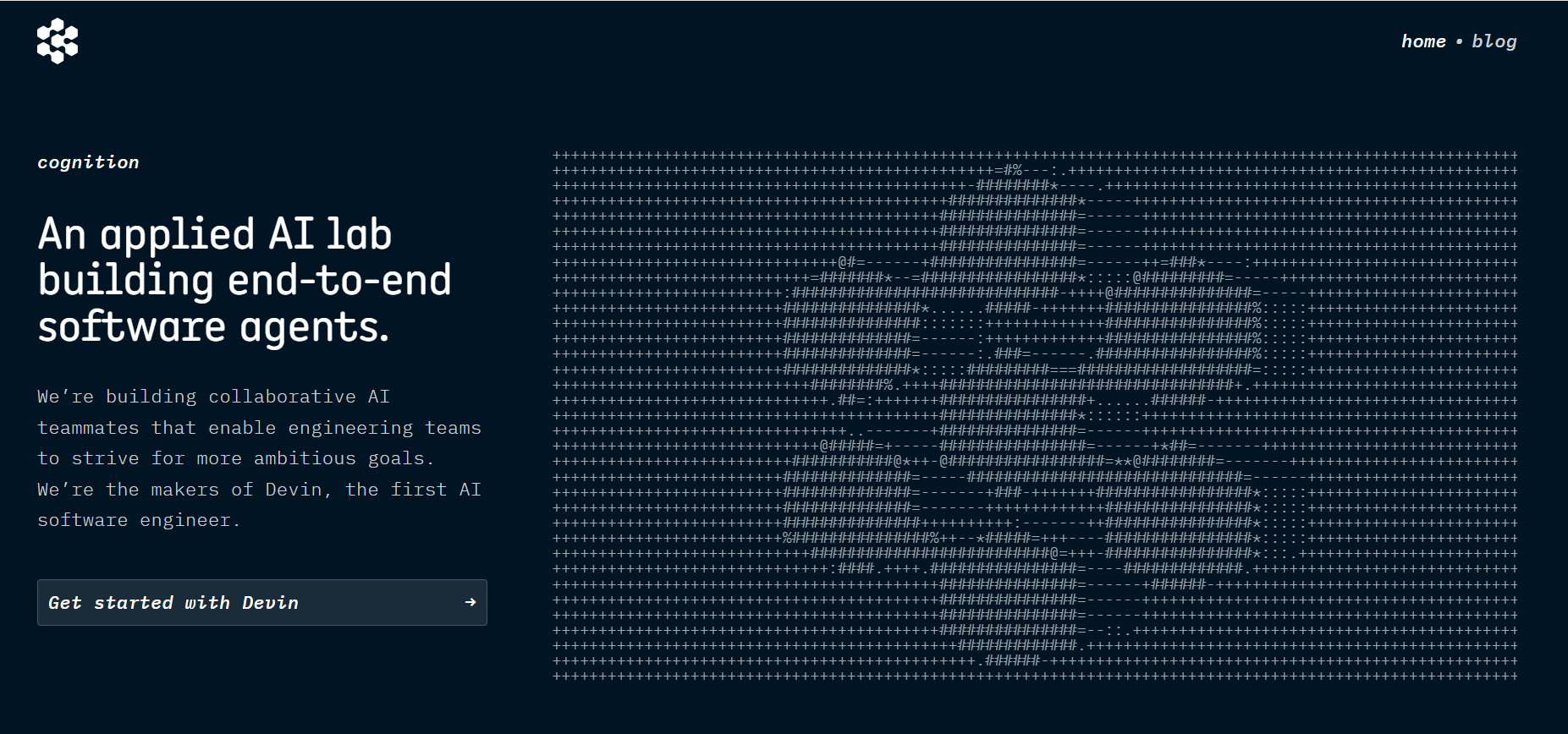Click the bottom row of the ASCII art
Viewport: 1568px width, 734px height.
1035,676
